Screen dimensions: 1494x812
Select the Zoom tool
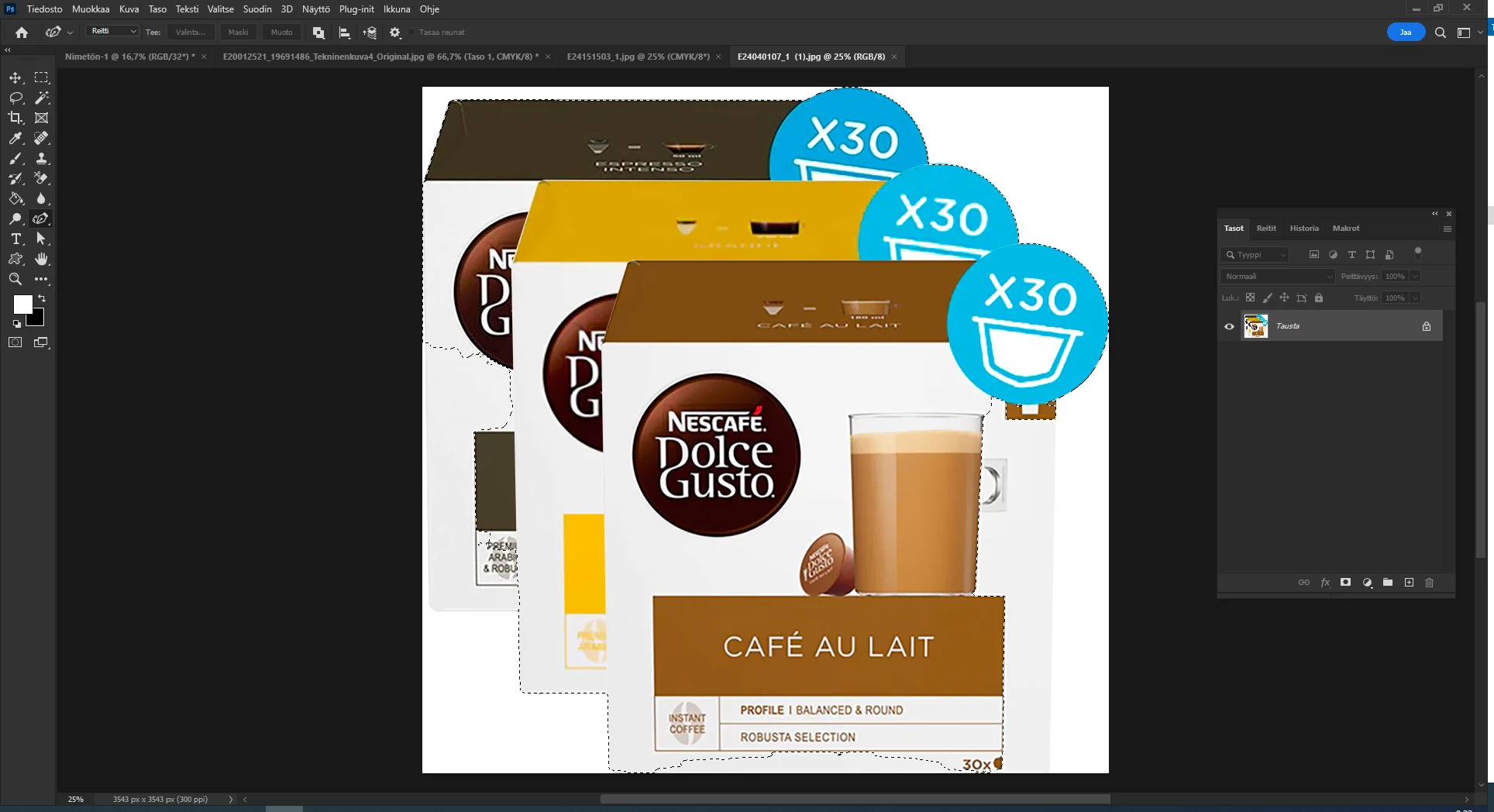[15, 279]
